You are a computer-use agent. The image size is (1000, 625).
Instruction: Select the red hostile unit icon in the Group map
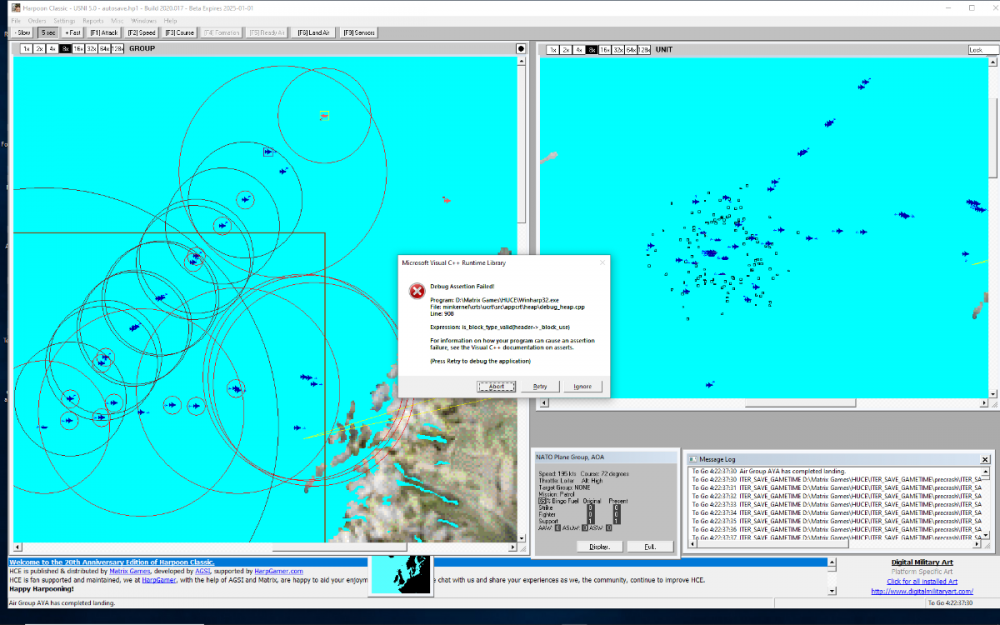point(446,200)
